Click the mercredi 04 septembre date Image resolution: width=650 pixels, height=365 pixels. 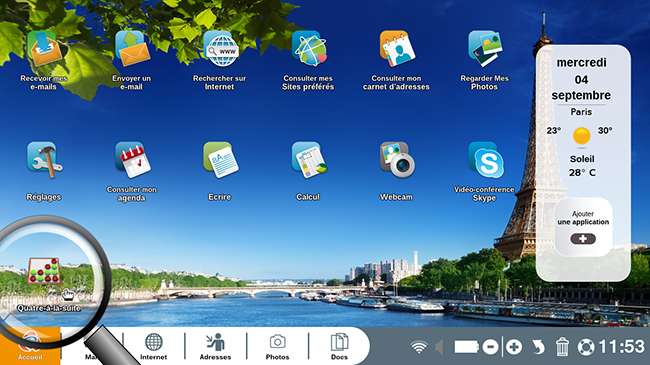pyautogui.click(x=581, y=79)
